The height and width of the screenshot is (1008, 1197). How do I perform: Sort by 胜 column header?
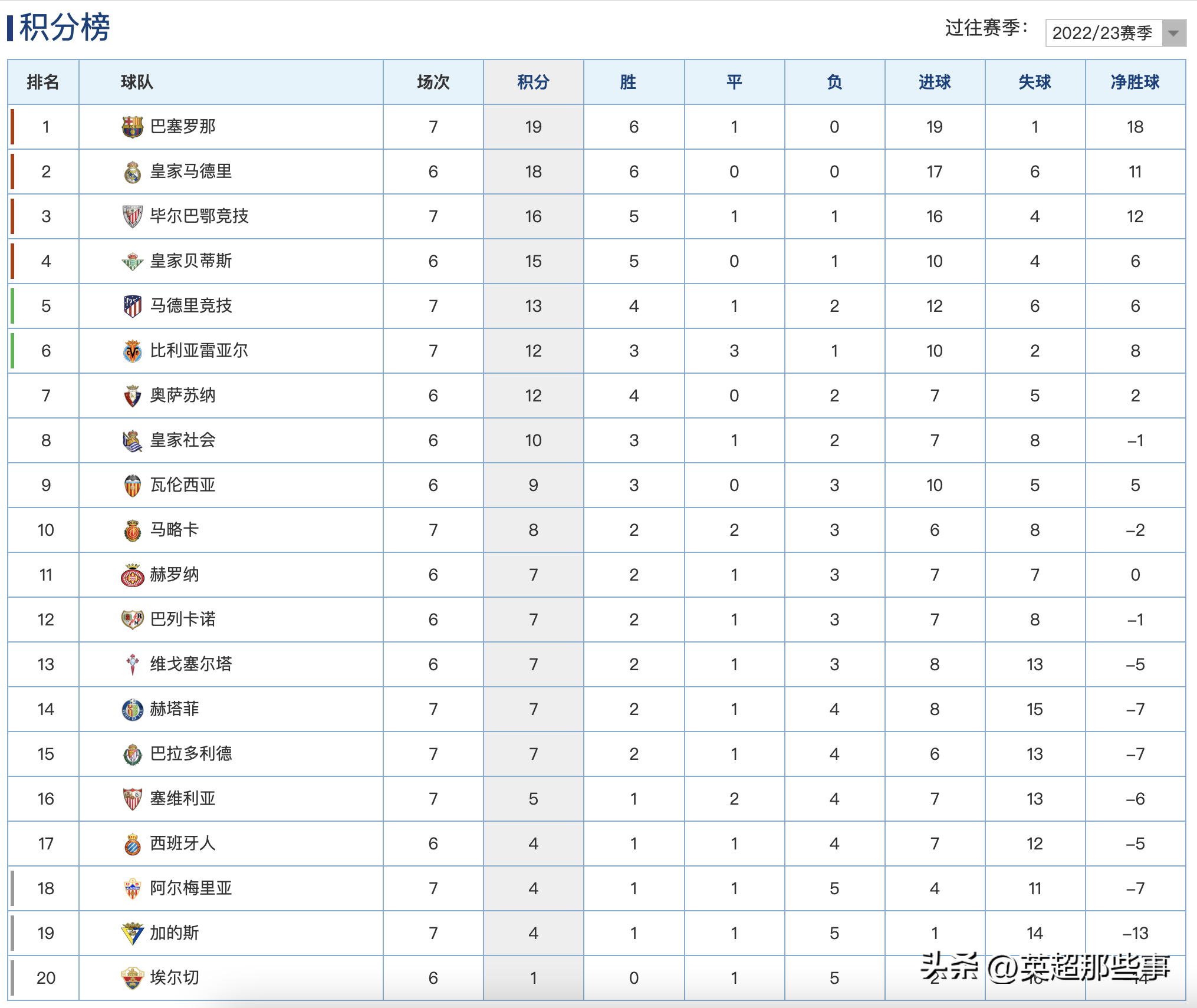point(634,82)
